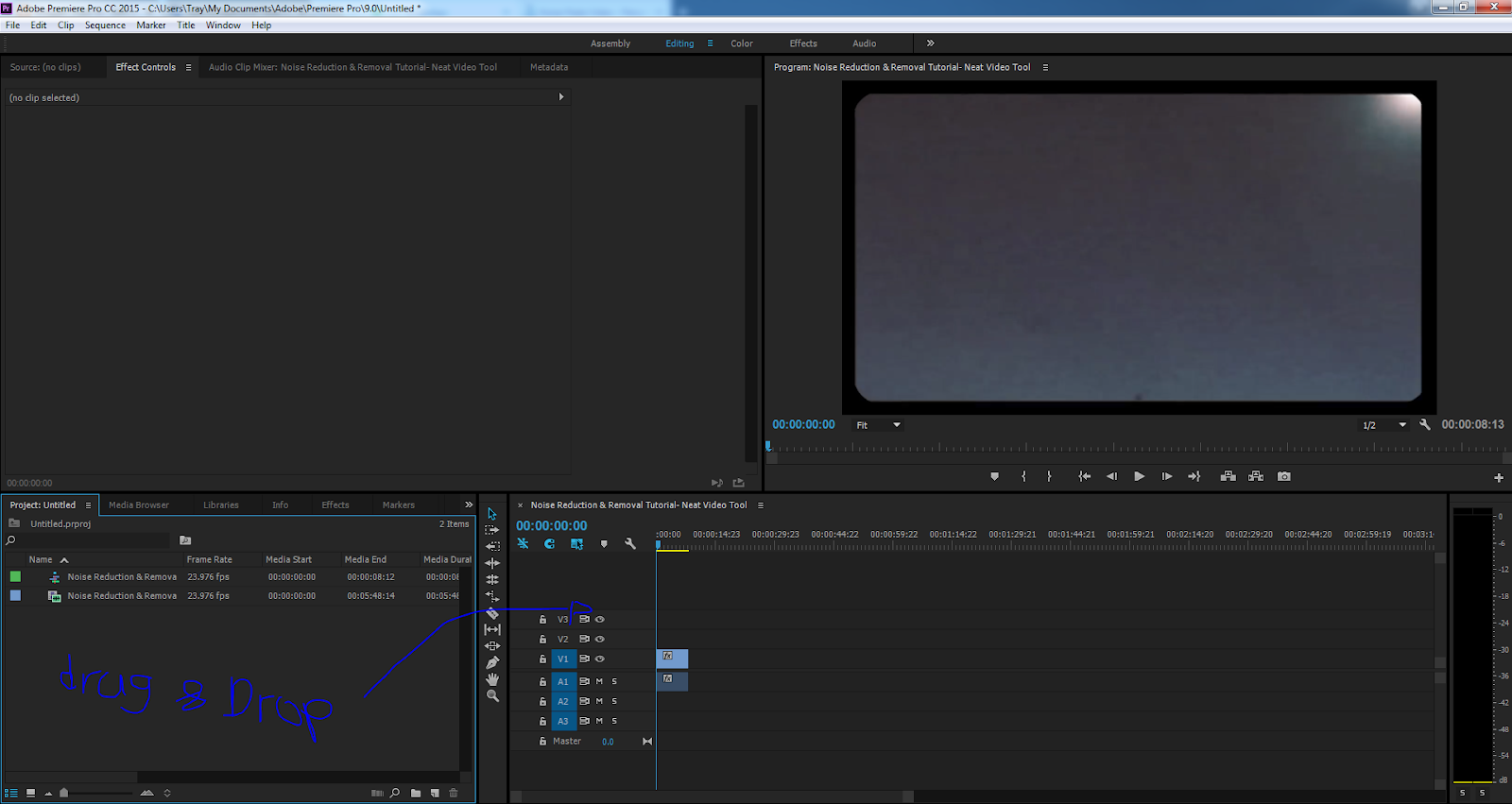Screen dimensions: 1512x804
Task: Open the timeline sequence panel menu
Action: 760,505
